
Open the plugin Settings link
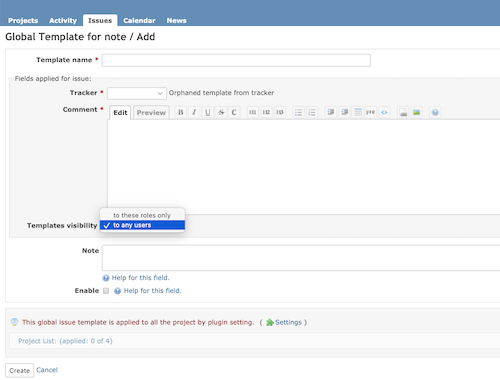pos(288,322)
